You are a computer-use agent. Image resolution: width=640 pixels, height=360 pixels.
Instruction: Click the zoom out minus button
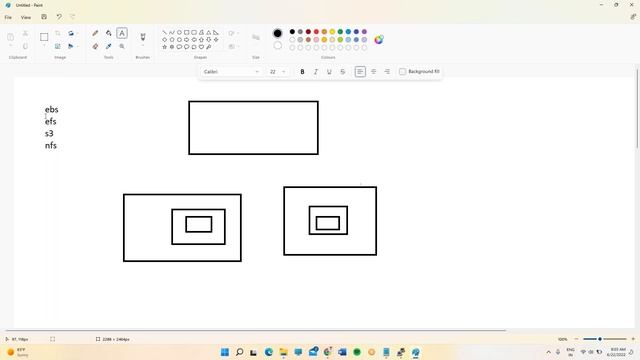click(576, 339)
